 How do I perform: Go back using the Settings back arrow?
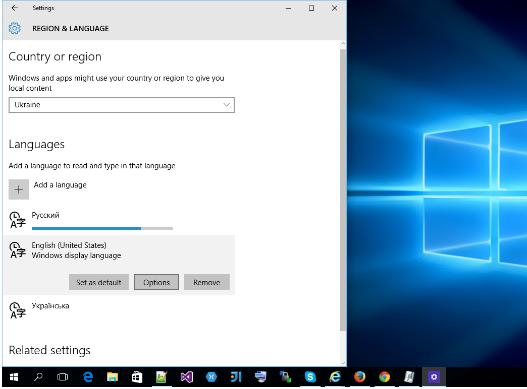pos(14,8)
